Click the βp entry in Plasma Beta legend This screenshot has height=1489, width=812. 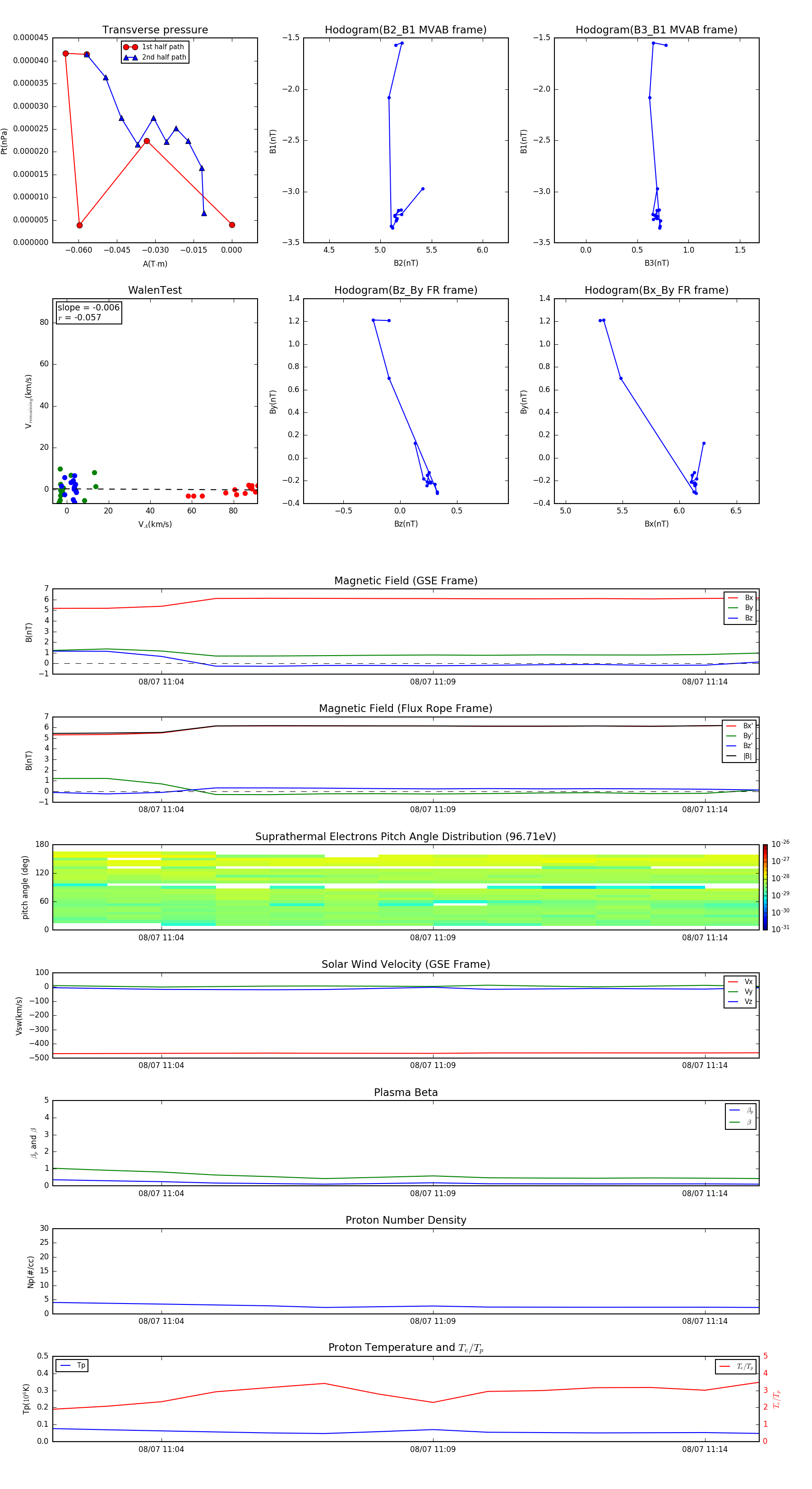(741, 1110)
